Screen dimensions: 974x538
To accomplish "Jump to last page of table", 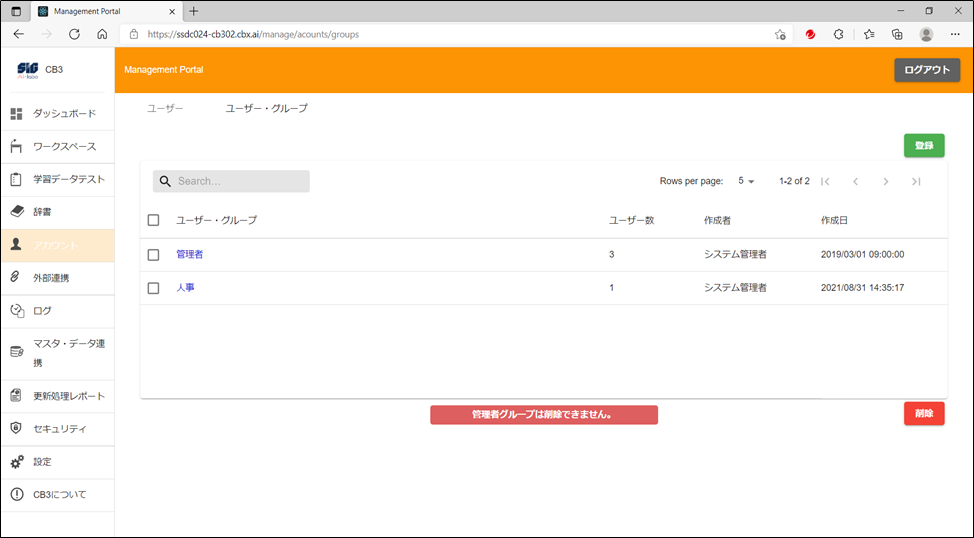I will pyautogui.click(x=916, y=181).
